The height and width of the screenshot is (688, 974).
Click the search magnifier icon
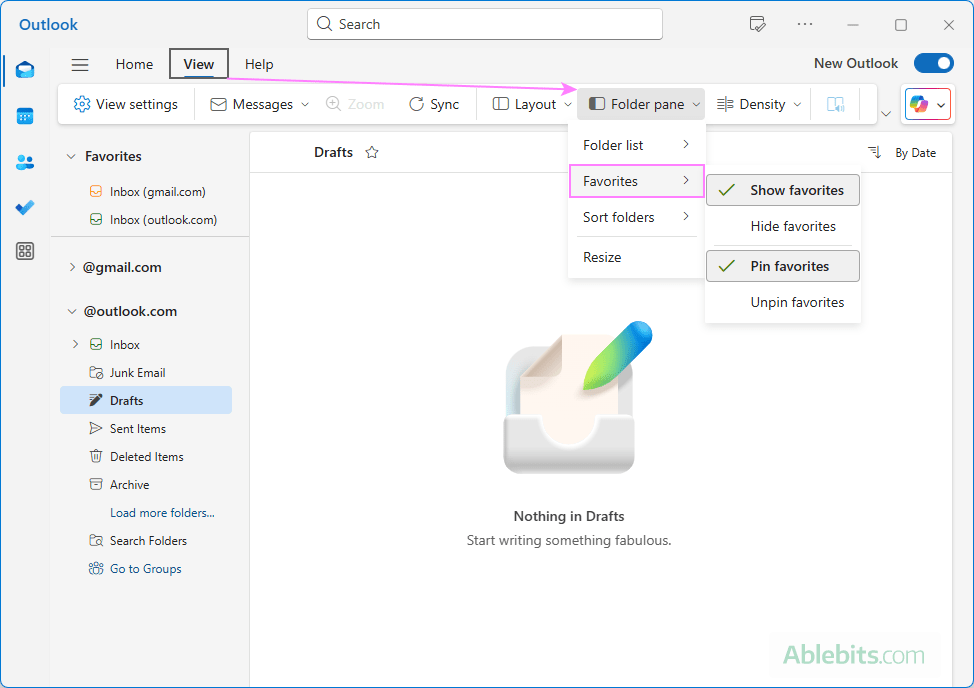coord(324,24)
